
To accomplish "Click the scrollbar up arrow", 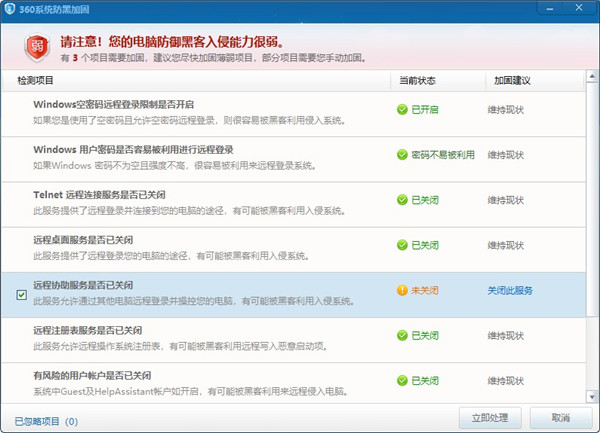I will [x=592, y=76].
